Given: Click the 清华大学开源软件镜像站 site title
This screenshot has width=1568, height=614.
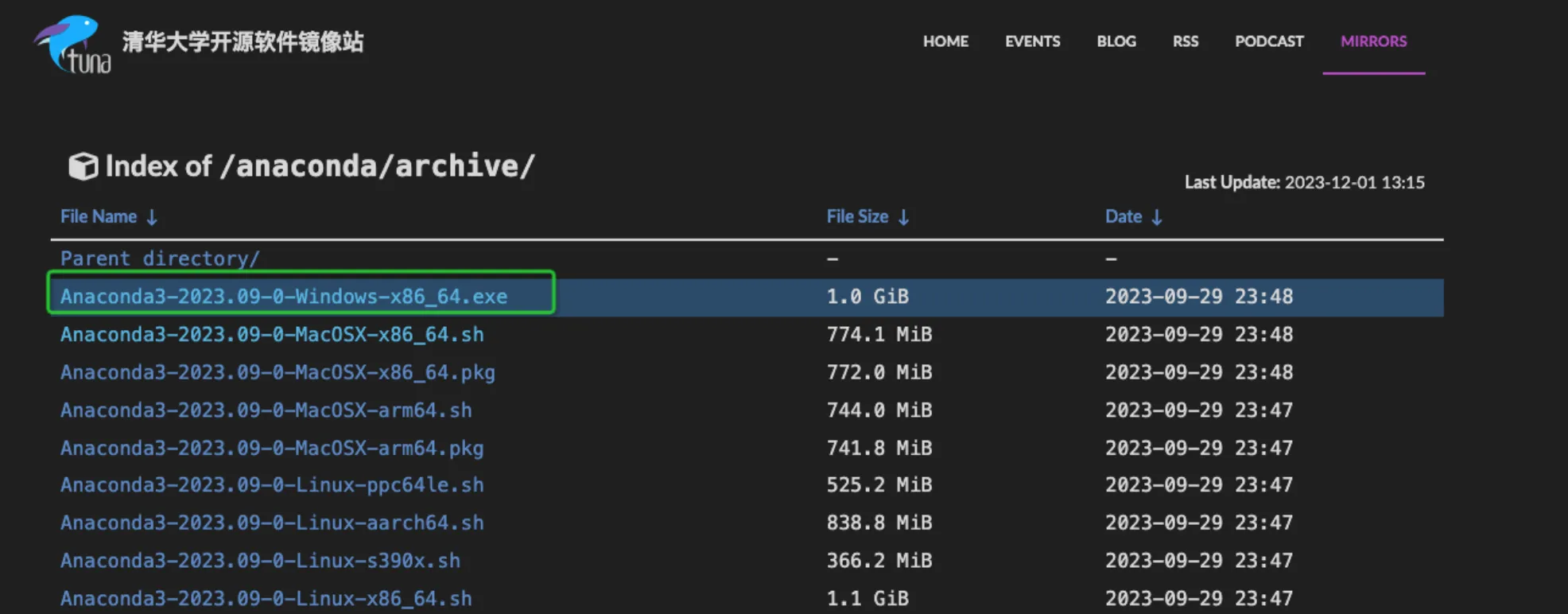Looking at the screenshot, I should pyautogui.click(x=243, y=42).
